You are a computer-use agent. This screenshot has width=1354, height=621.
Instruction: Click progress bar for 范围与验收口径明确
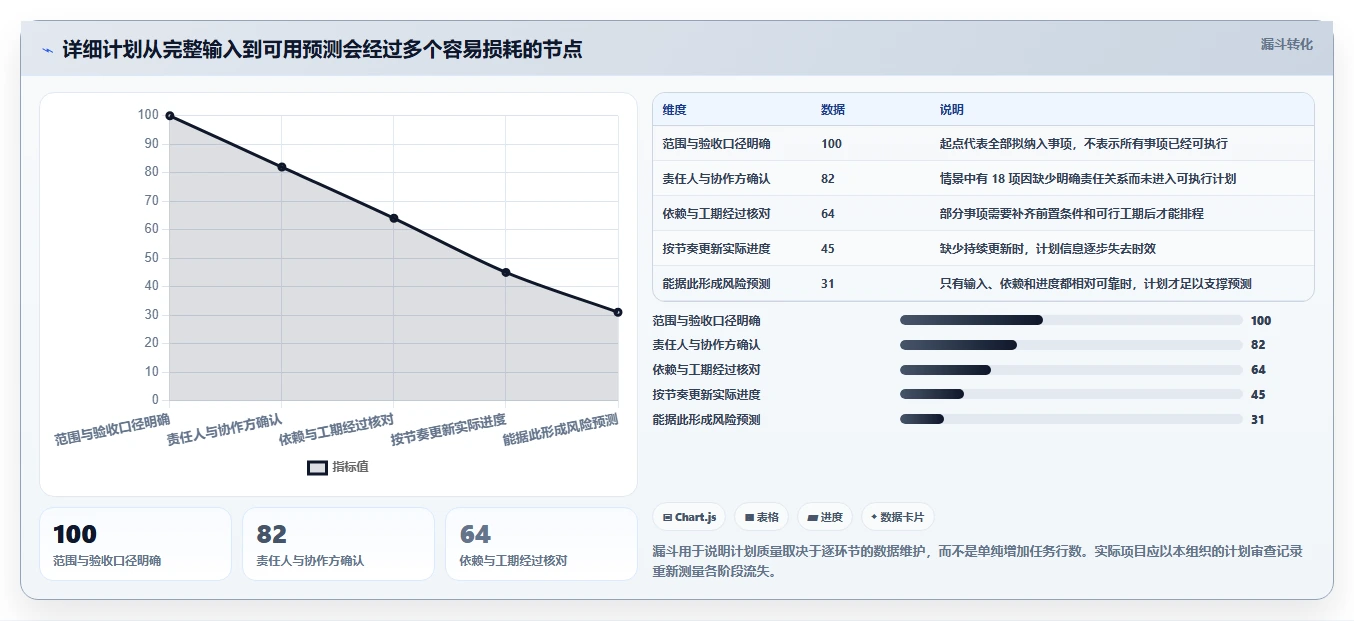(x=1071, y=320)
